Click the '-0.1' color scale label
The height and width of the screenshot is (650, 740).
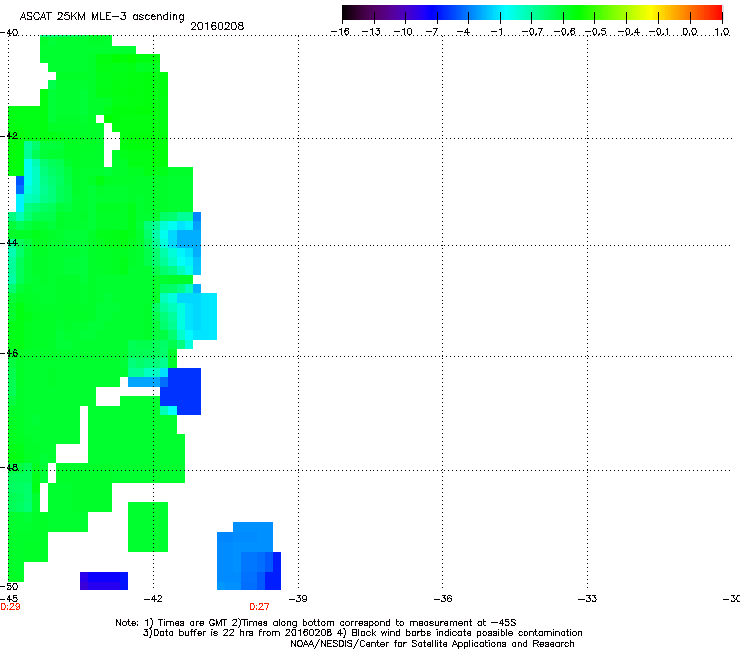[x=660, y=32]
